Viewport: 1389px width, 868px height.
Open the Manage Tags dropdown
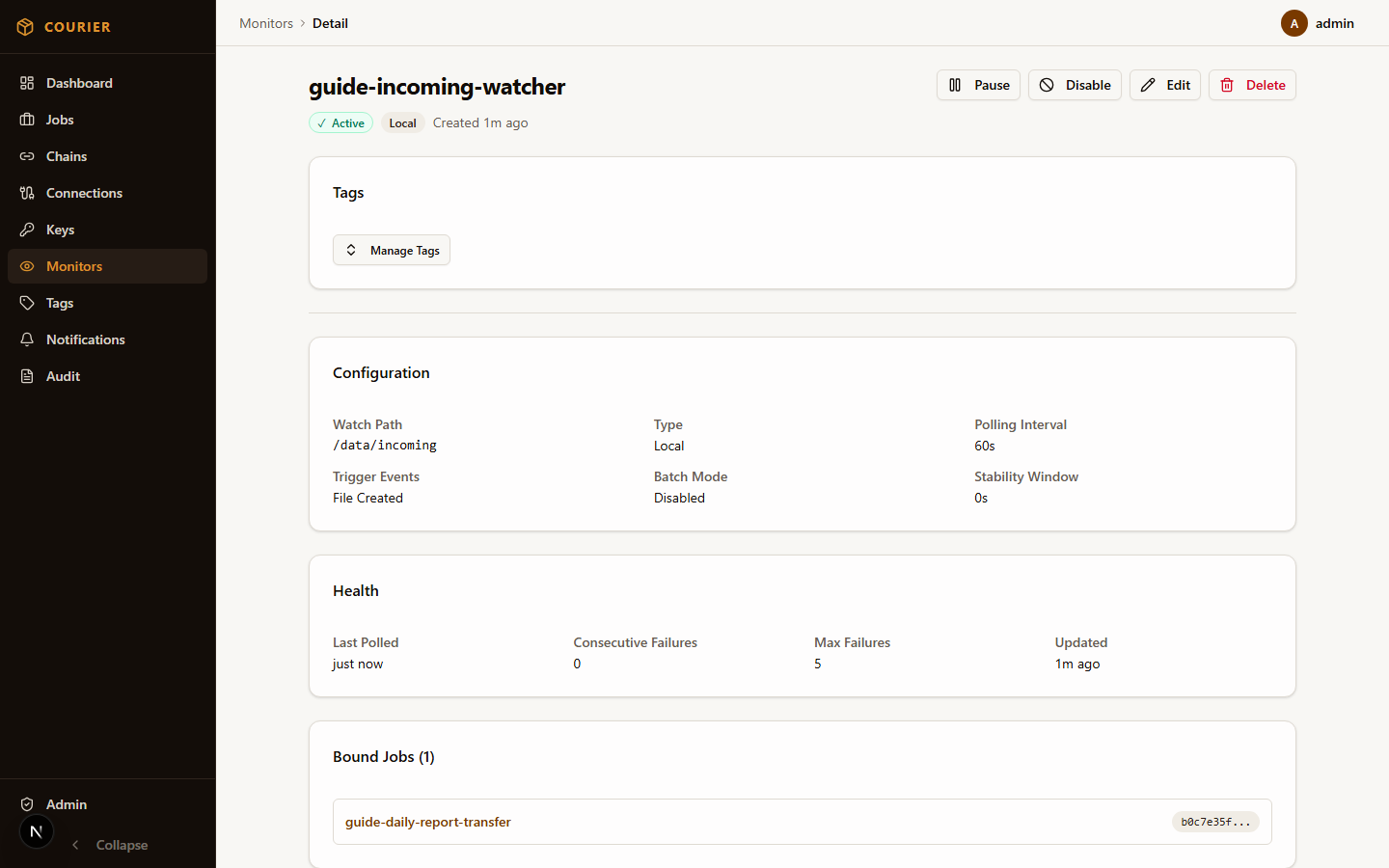pyautogui.click(x=392, y=250)
